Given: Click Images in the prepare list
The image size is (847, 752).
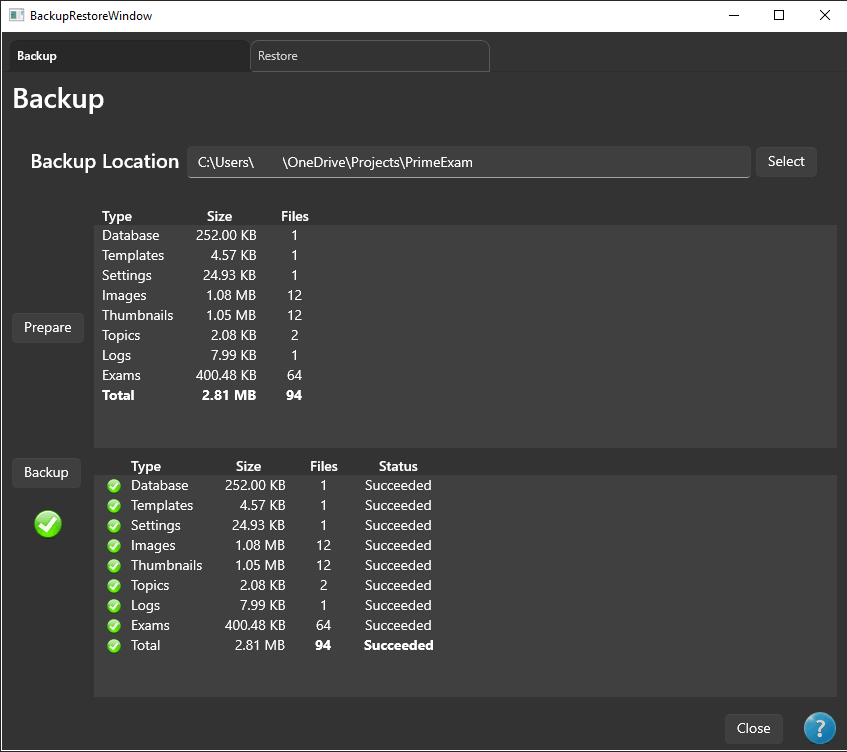Looking at the screenshot, I should pos(124,296).
